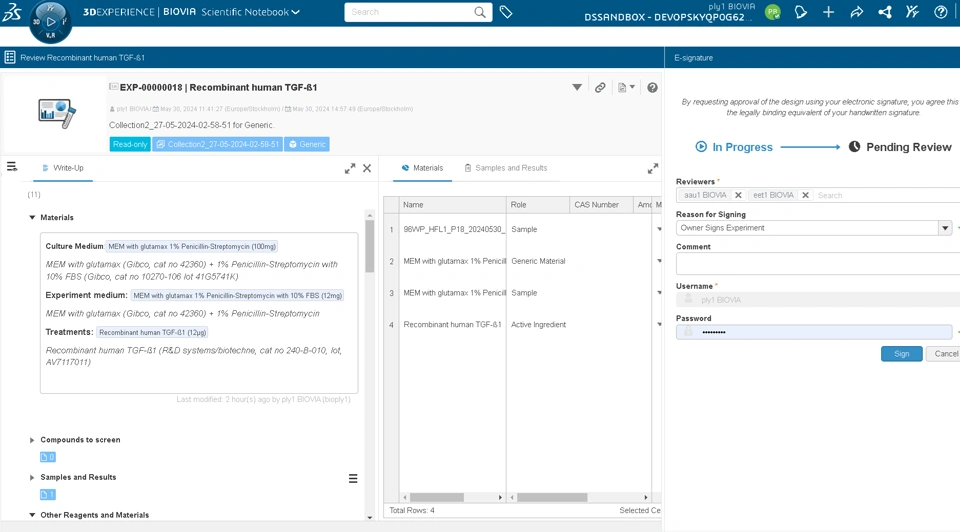Viewport: 960px width, 532px height.
Task: Click the Reviewers search field
Action: 888,195
